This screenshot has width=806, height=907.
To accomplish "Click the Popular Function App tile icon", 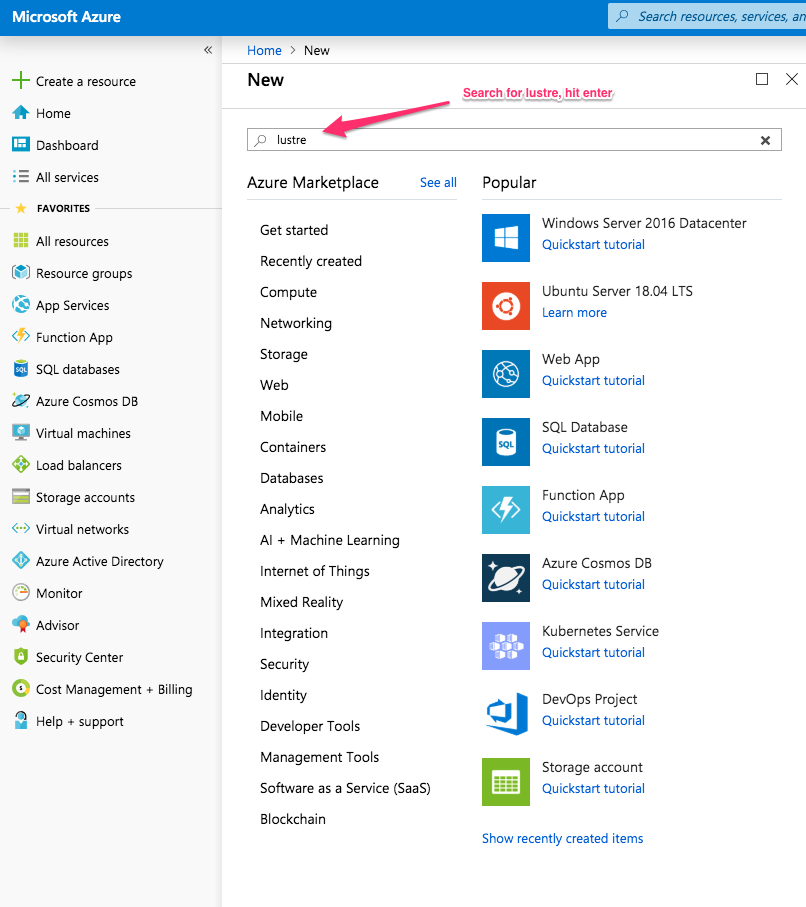I will pos(506,510).
